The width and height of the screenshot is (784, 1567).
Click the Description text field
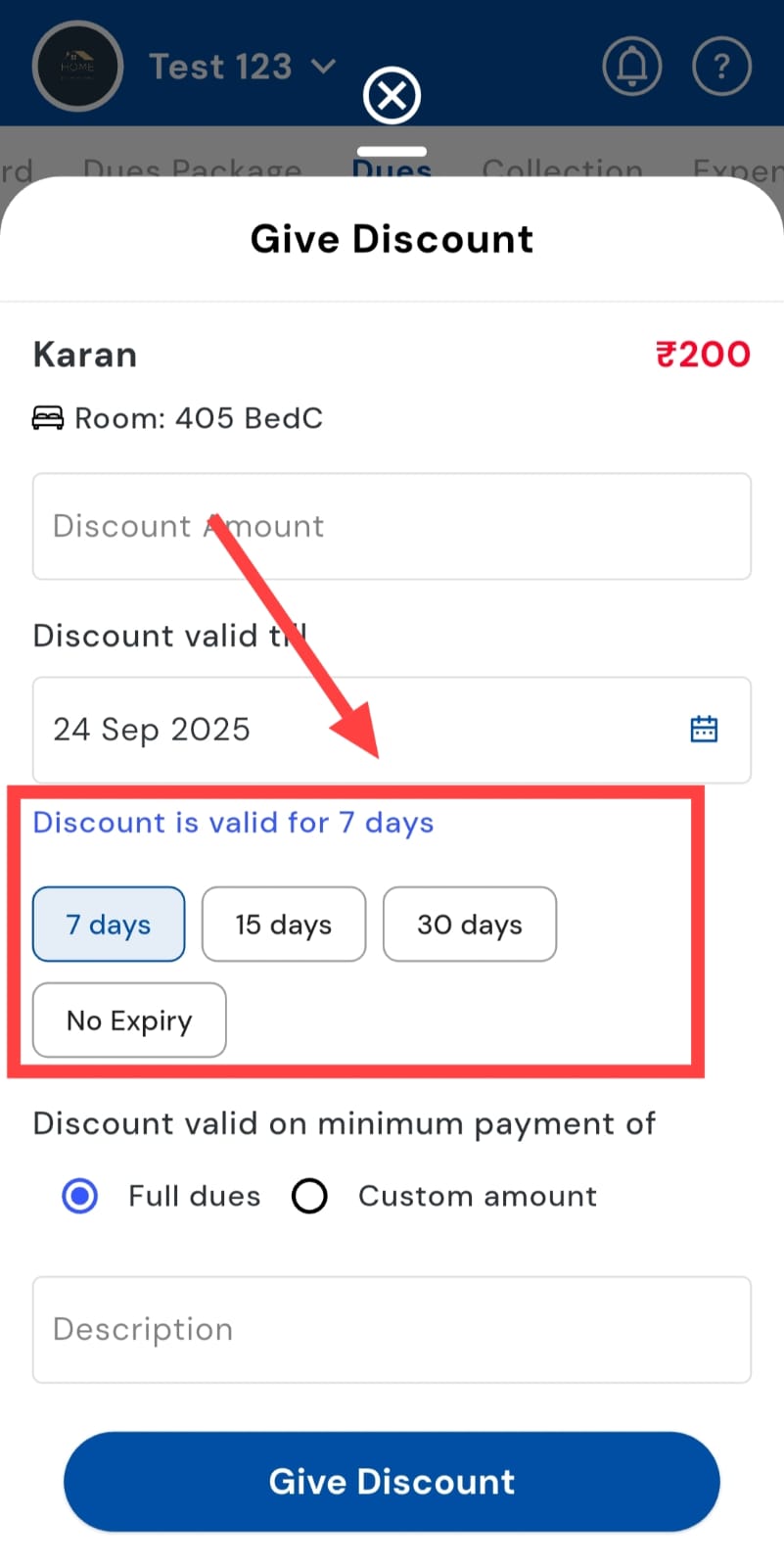(392, 1330)
